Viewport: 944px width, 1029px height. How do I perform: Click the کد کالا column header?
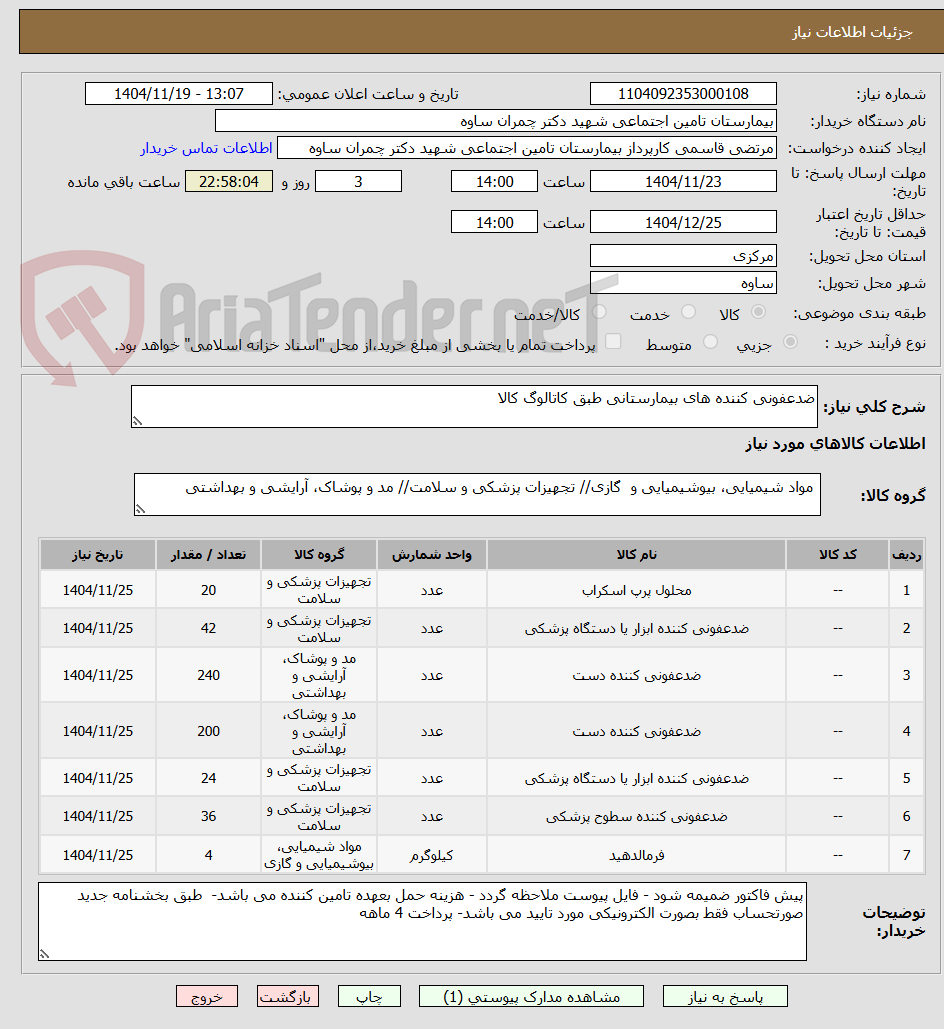click(x=838, y=555)
